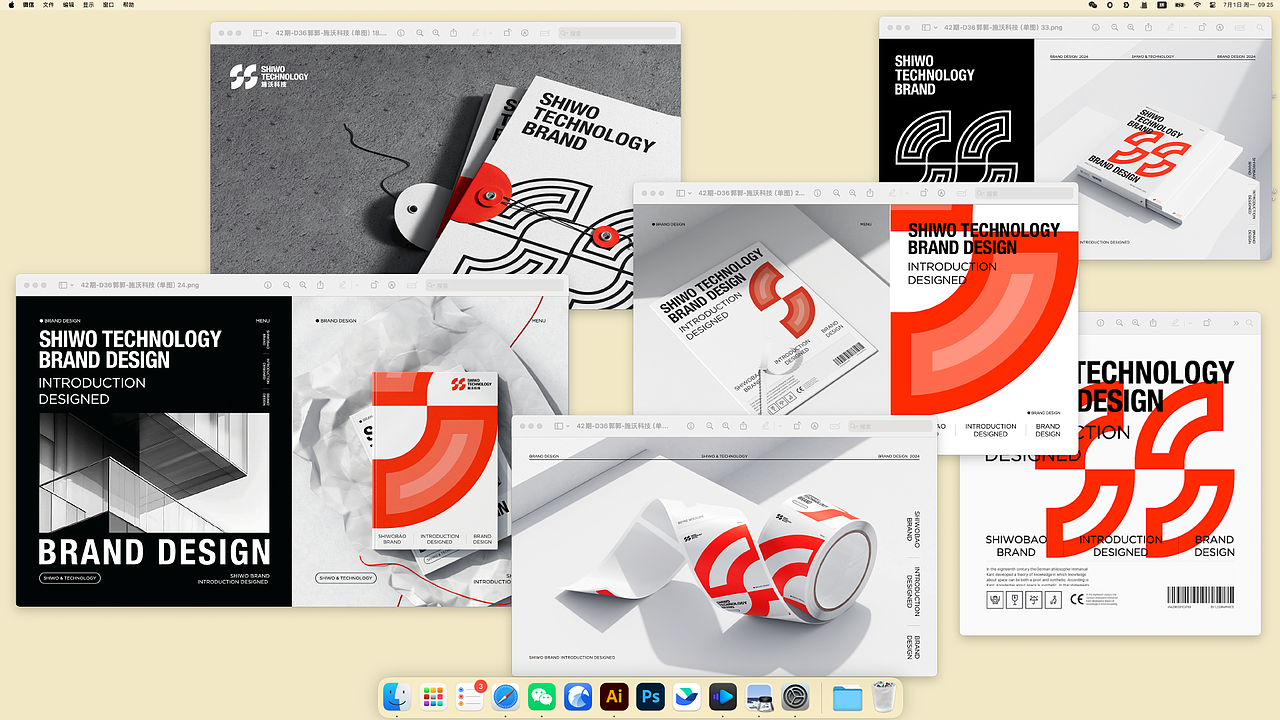Image resolution: width=1280 pixels, height=720 pixels.
Task: Toggle the sidebar in the 24.png window
Action: [63, 285]
